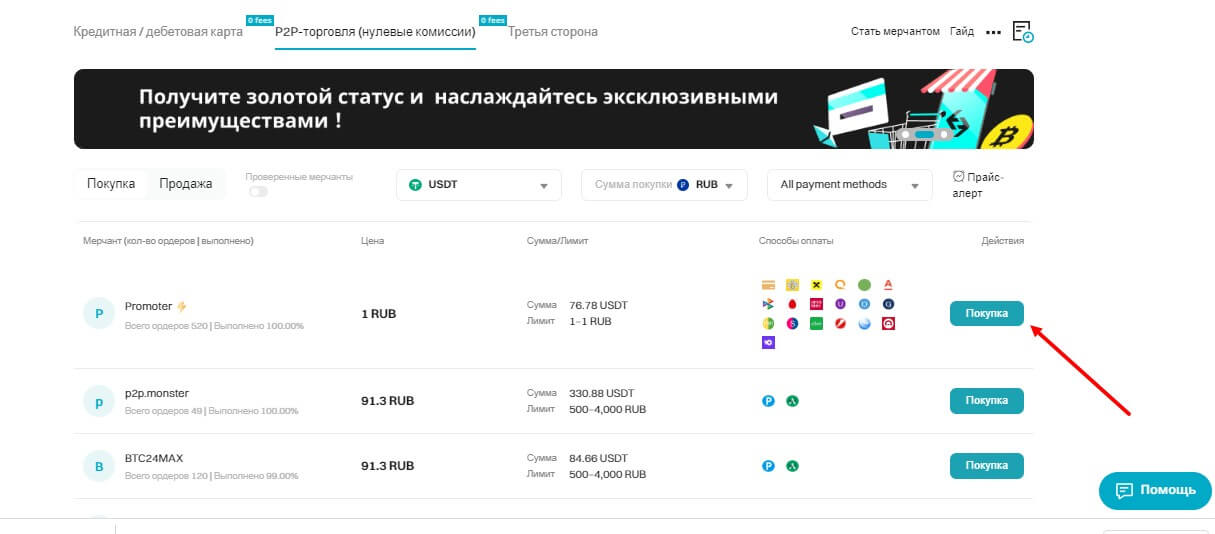Switch to Продажа sell mode
Image resolution: width=1215 pixels, height=534 pixels.
pyautogui.click(x=186, y=184)
